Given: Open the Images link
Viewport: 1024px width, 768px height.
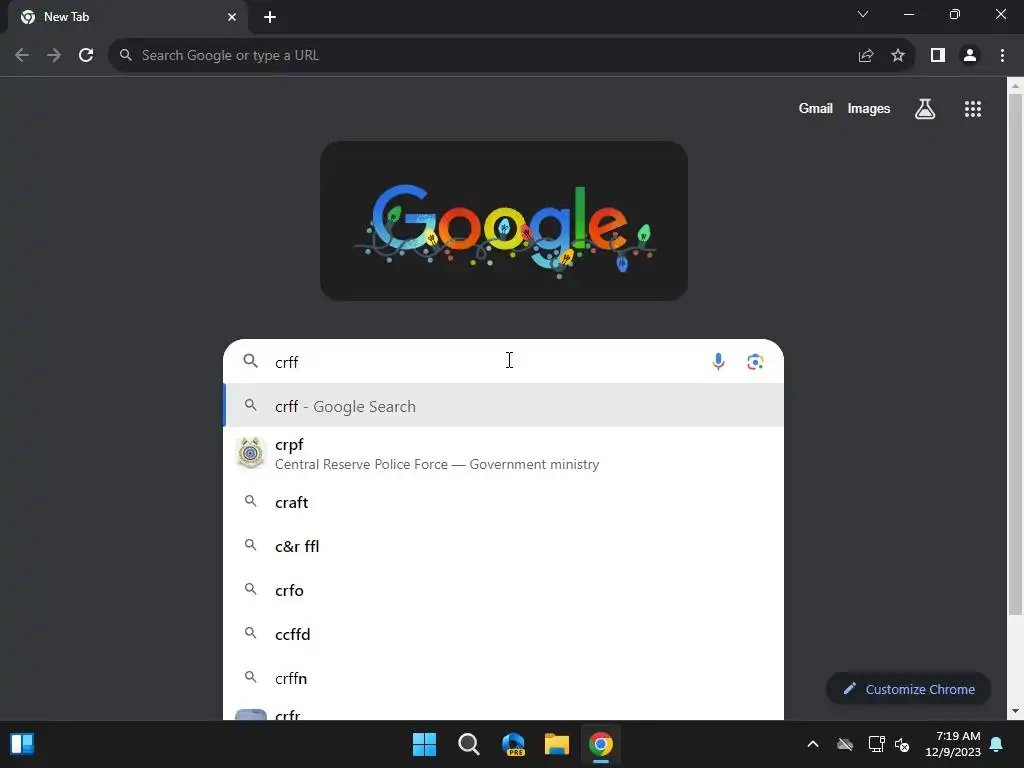Looking at the screenshot, I should point(869,109).
